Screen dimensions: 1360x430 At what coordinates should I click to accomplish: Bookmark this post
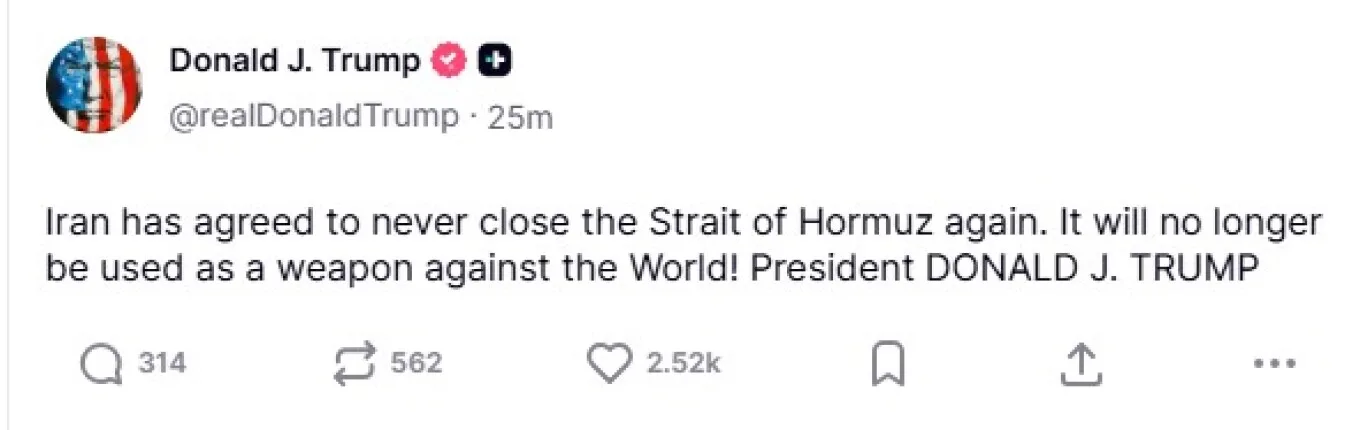[x=888, y=364]
